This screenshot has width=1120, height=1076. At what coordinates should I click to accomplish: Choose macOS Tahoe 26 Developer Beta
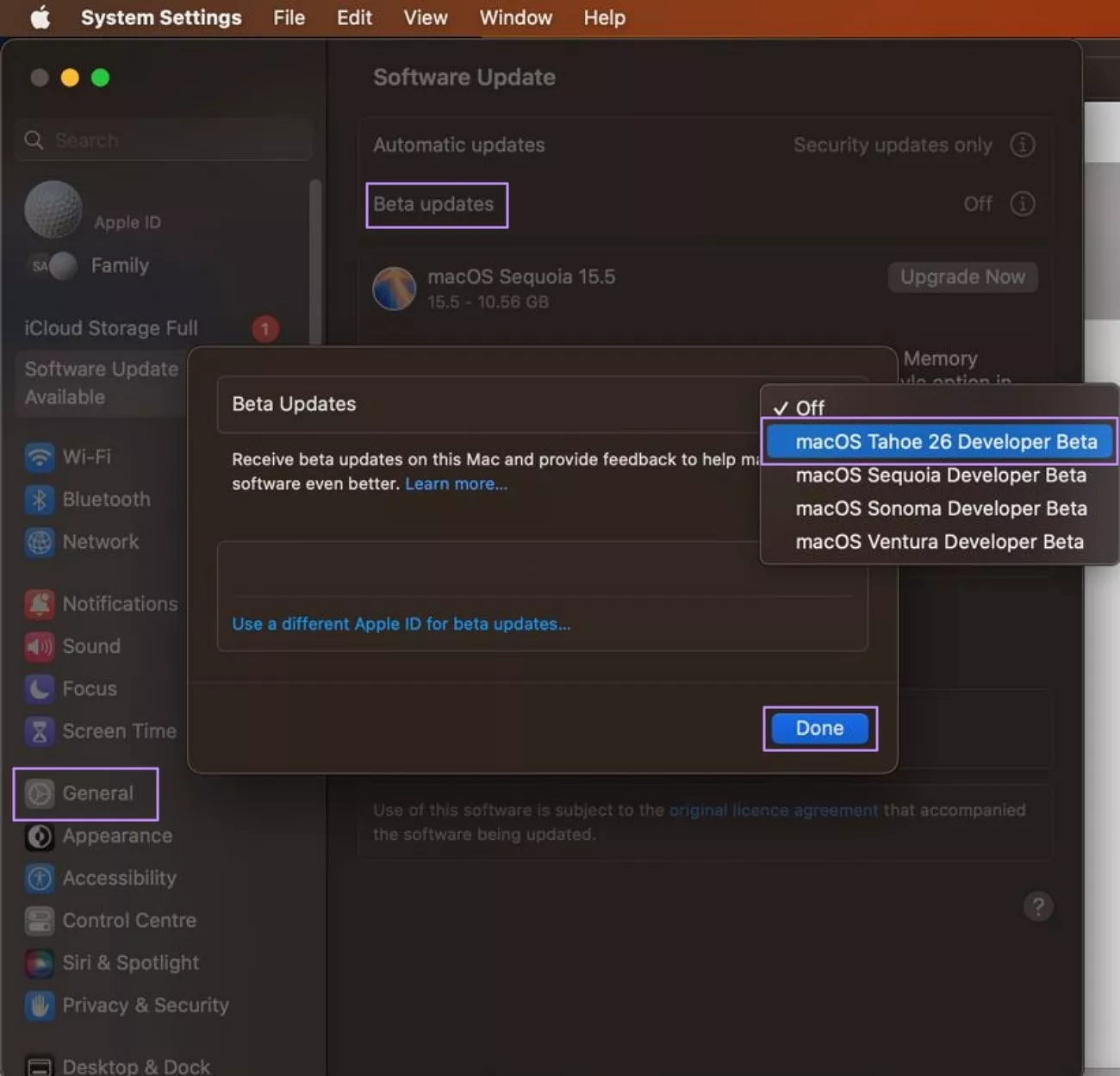(939, 441)
